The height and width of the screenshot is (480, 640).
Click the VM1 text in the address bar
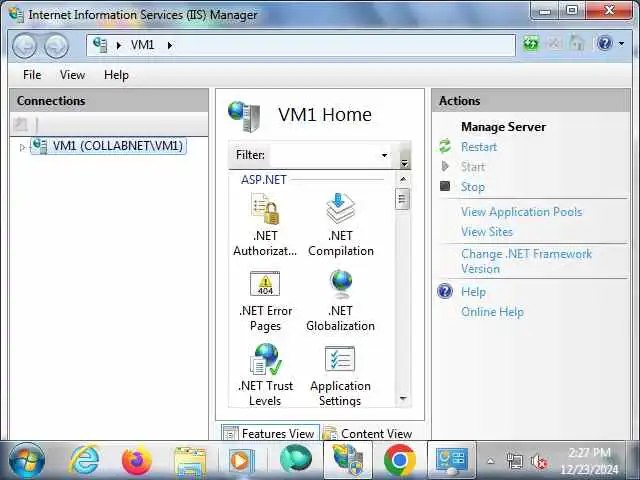point(142,45)
